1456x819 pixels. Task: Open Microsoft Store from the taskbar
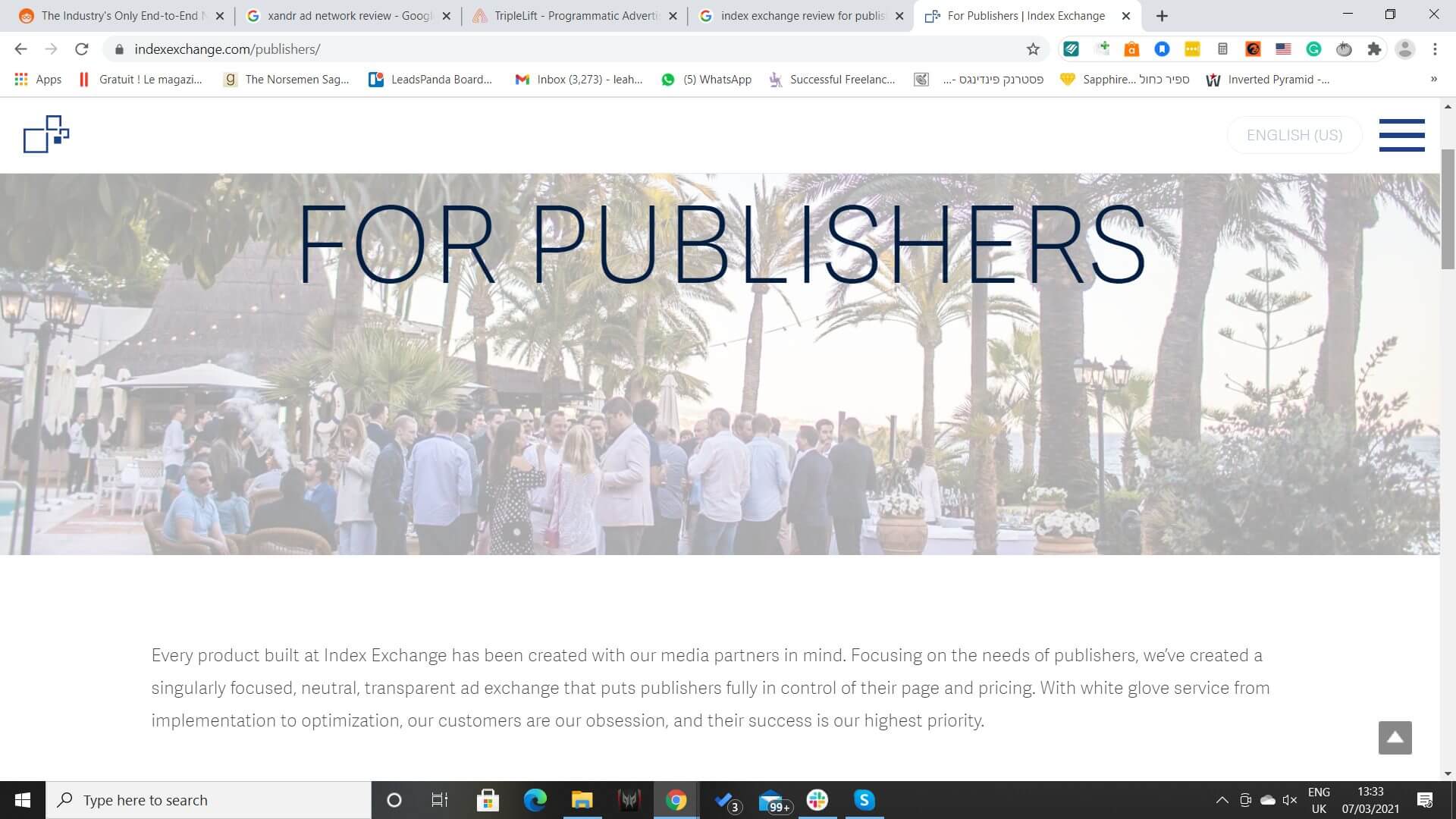(488, 800)
